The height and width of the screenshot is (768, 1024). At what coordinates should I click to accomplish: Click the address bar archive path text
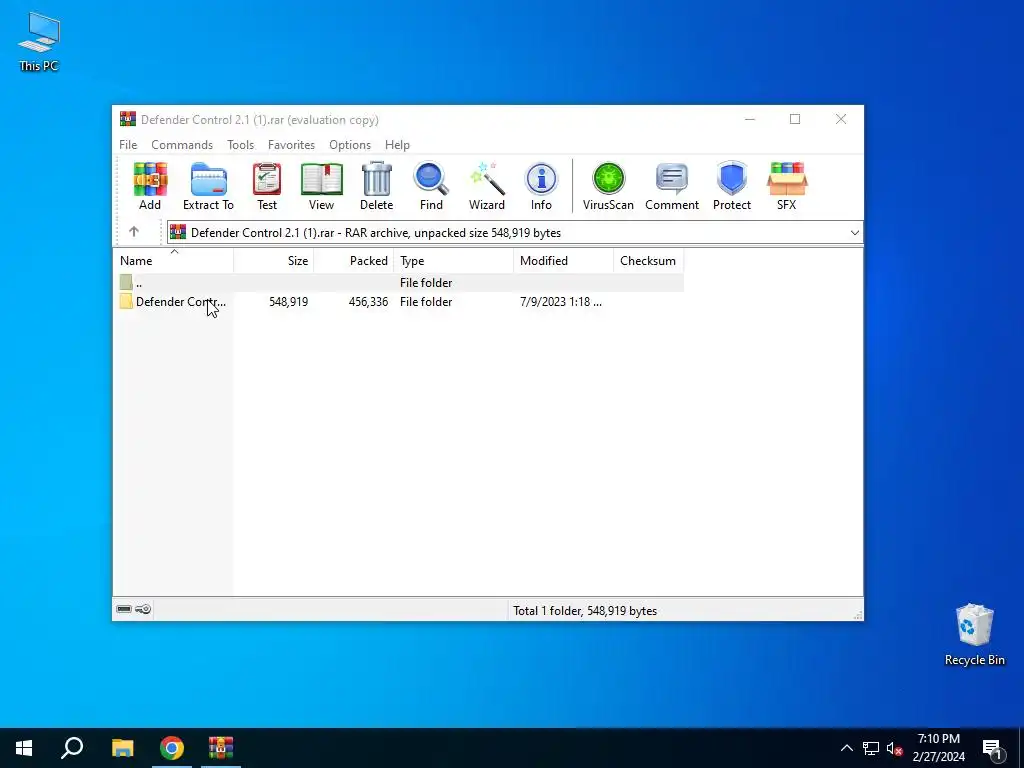[376, 233]
